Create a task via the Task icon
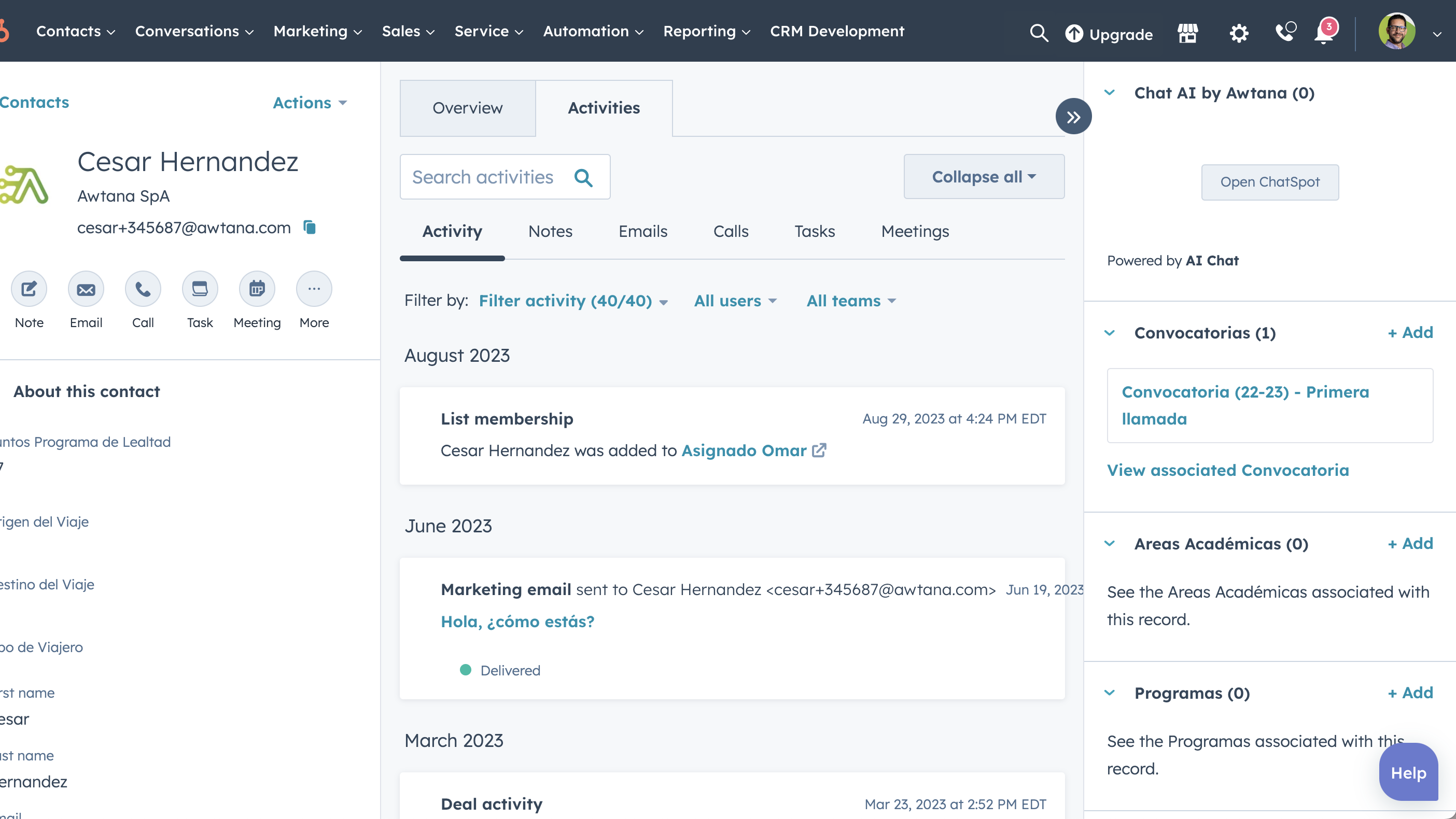 200,288
